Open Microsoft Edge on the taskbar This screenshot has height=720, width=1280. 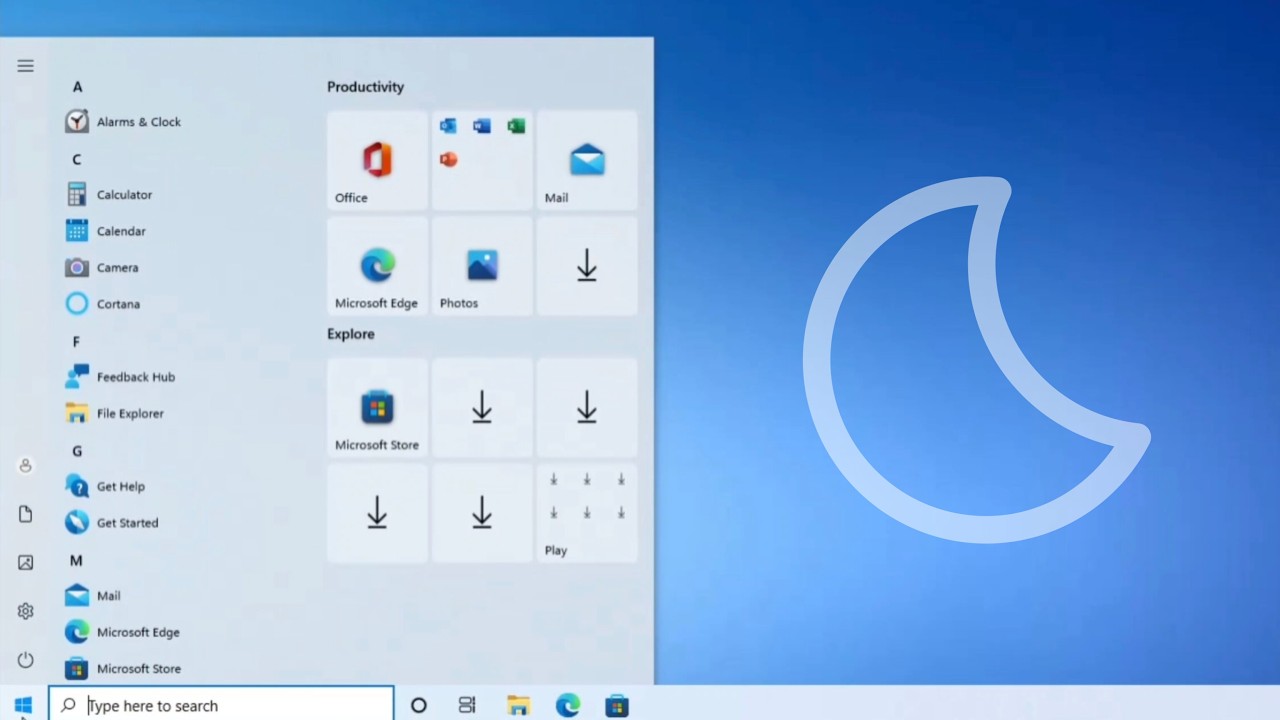click(568, 705)
